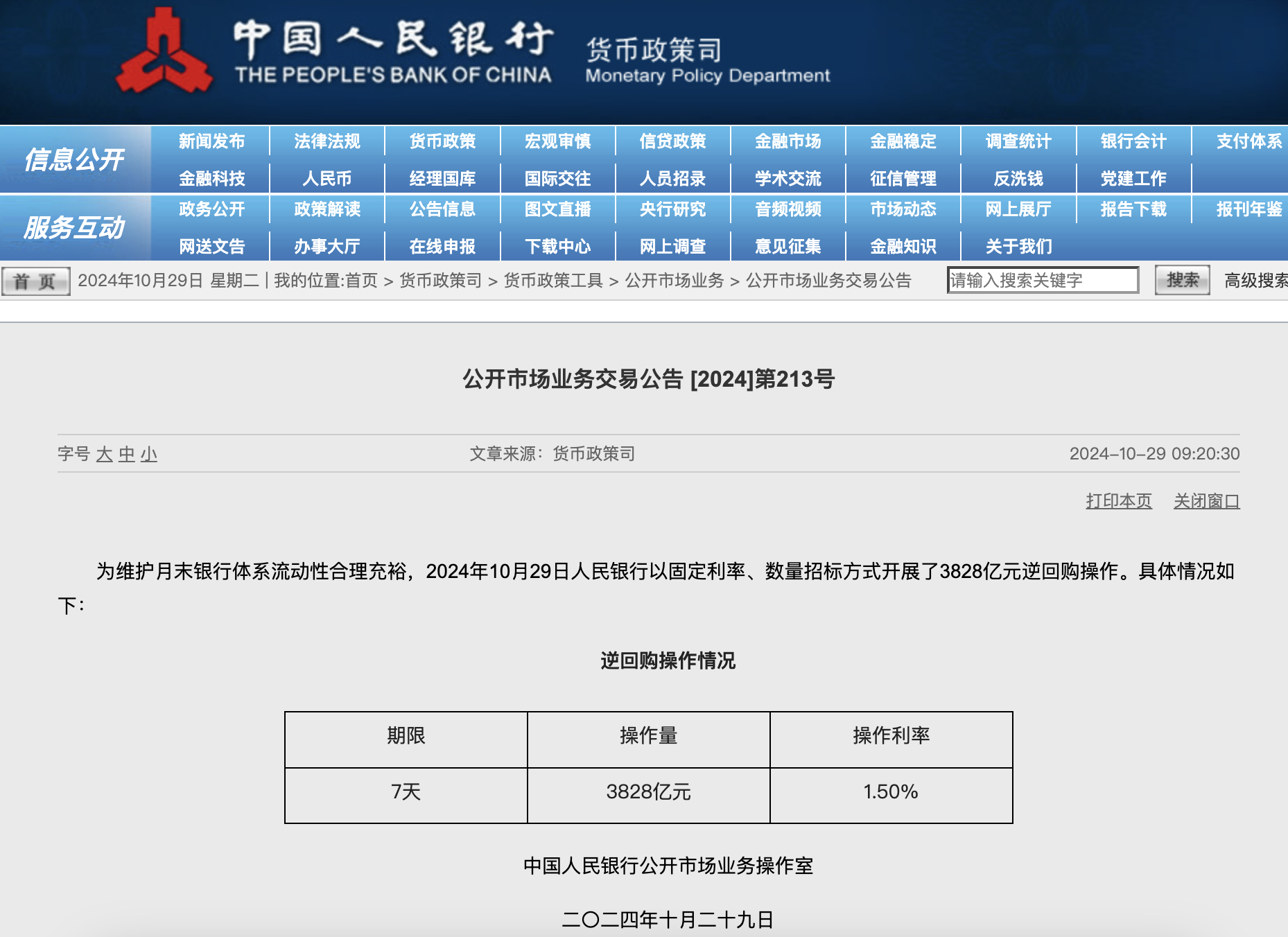This screenshot has height=937, width=1288.
Task: Click the 搜索 search button
Action: [1182, 280]
